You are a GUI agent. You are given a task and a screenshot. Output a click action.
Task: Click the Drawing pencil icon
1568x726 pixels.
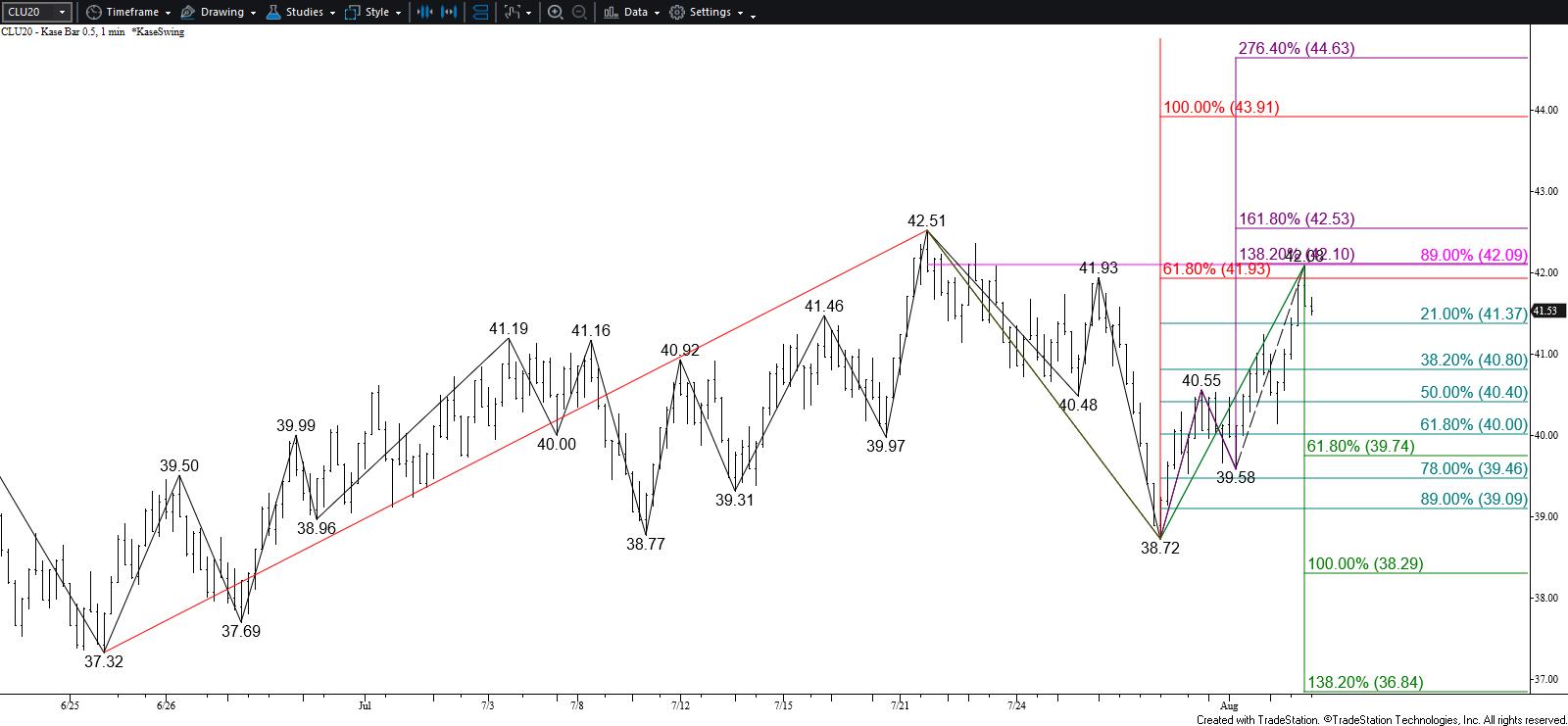pyautogui.click(x=187, y=12)
